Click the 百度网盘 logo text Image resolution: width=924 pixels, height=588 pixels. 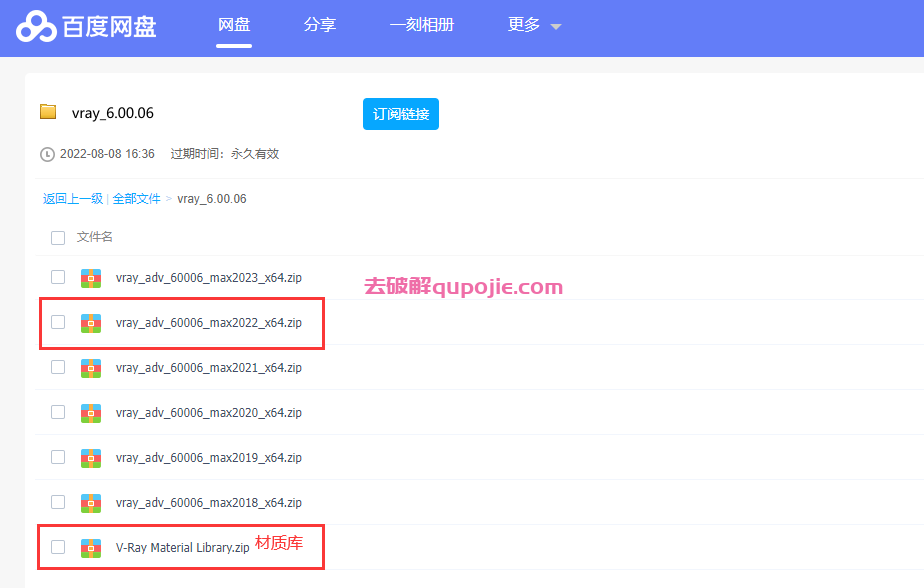(x=110, y=27)
